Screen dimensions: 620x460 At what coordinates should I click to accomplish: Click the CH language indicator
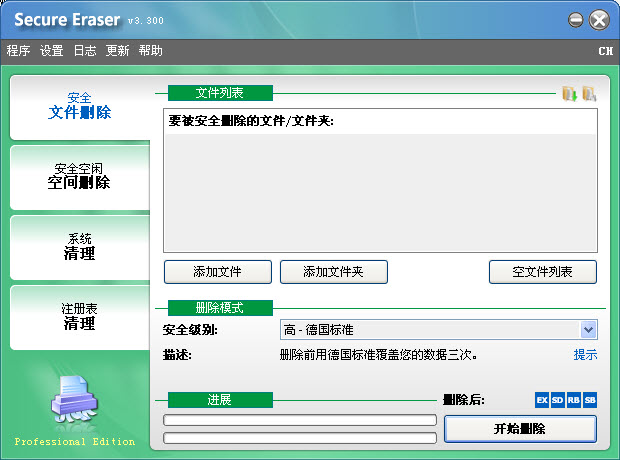(605, 51)
